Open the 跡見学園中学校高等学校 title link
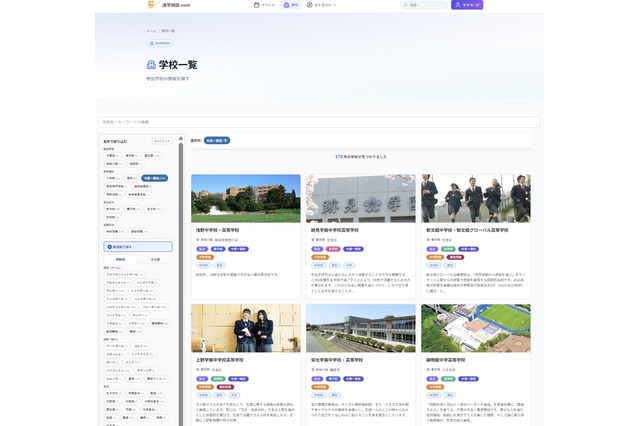Screen dimensions: 640x426 coord(335,230)
